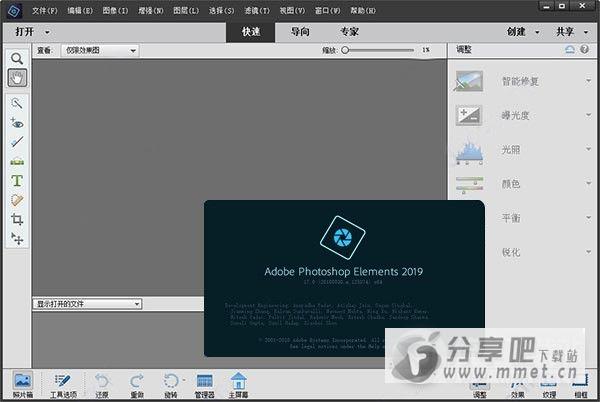Select the Spot Healing bandage tool

pyautogui.click(x=17, y=200)
